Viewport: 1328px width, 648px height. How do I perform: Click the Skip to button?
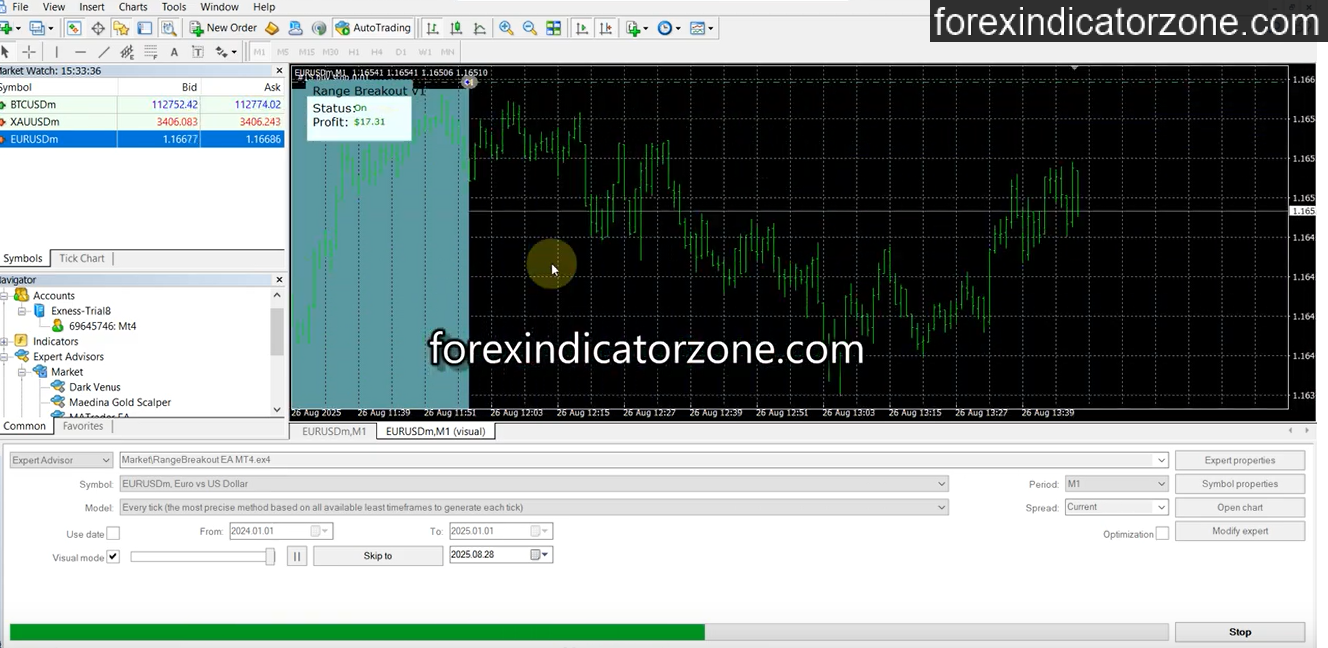(x=378, y=556)
